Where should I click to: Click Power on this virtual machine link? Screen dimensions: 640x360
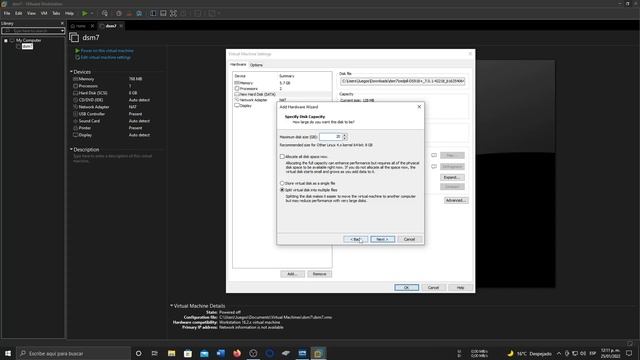tap(107, 51)
